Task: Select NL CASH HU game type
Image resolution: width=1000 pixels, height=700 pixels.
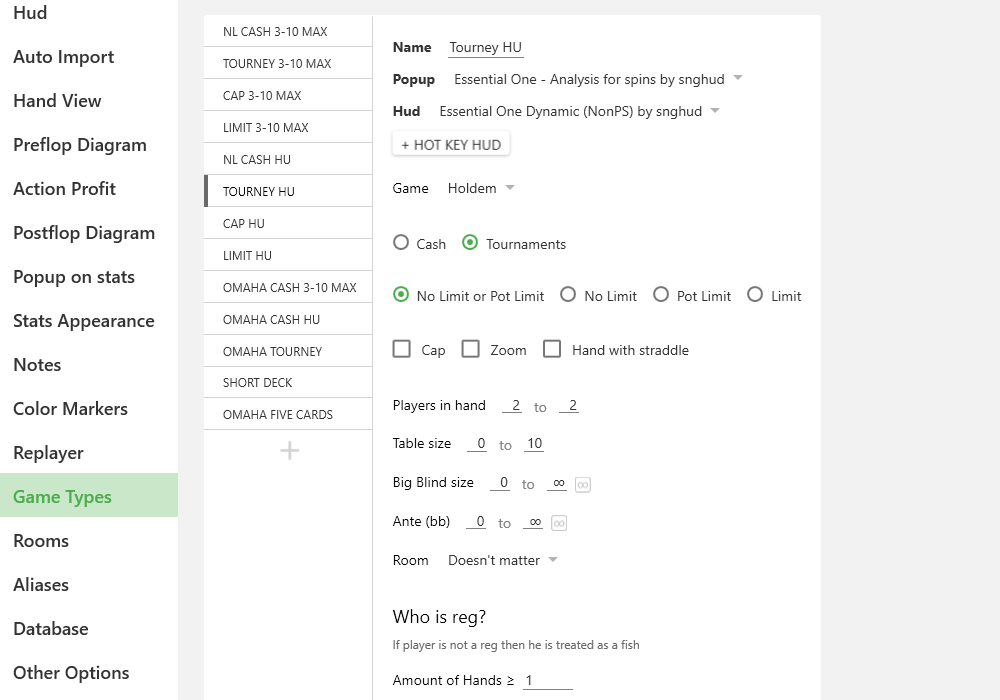Action: click(x=288, y=159)
